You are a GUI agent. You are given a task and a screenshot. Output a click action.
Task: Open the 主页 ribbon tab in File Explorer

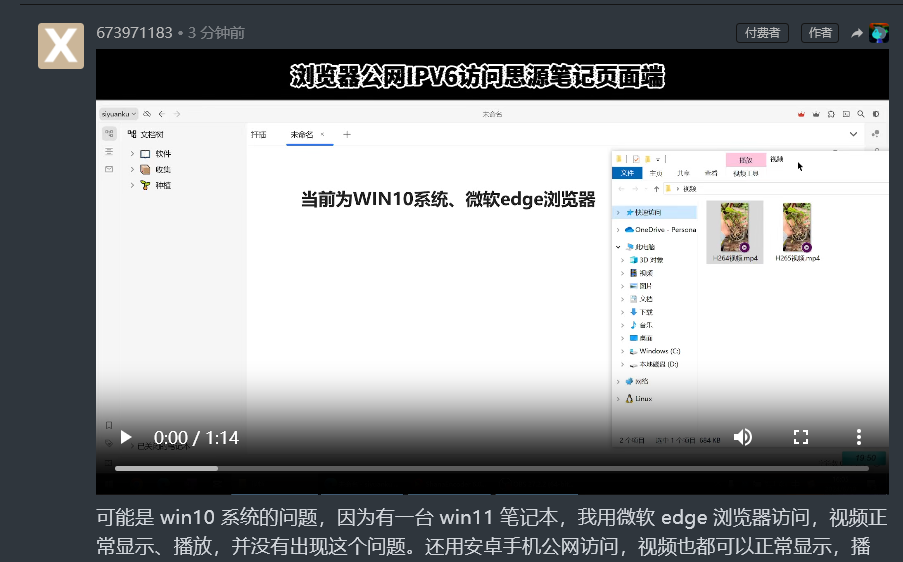pos(655,173)
